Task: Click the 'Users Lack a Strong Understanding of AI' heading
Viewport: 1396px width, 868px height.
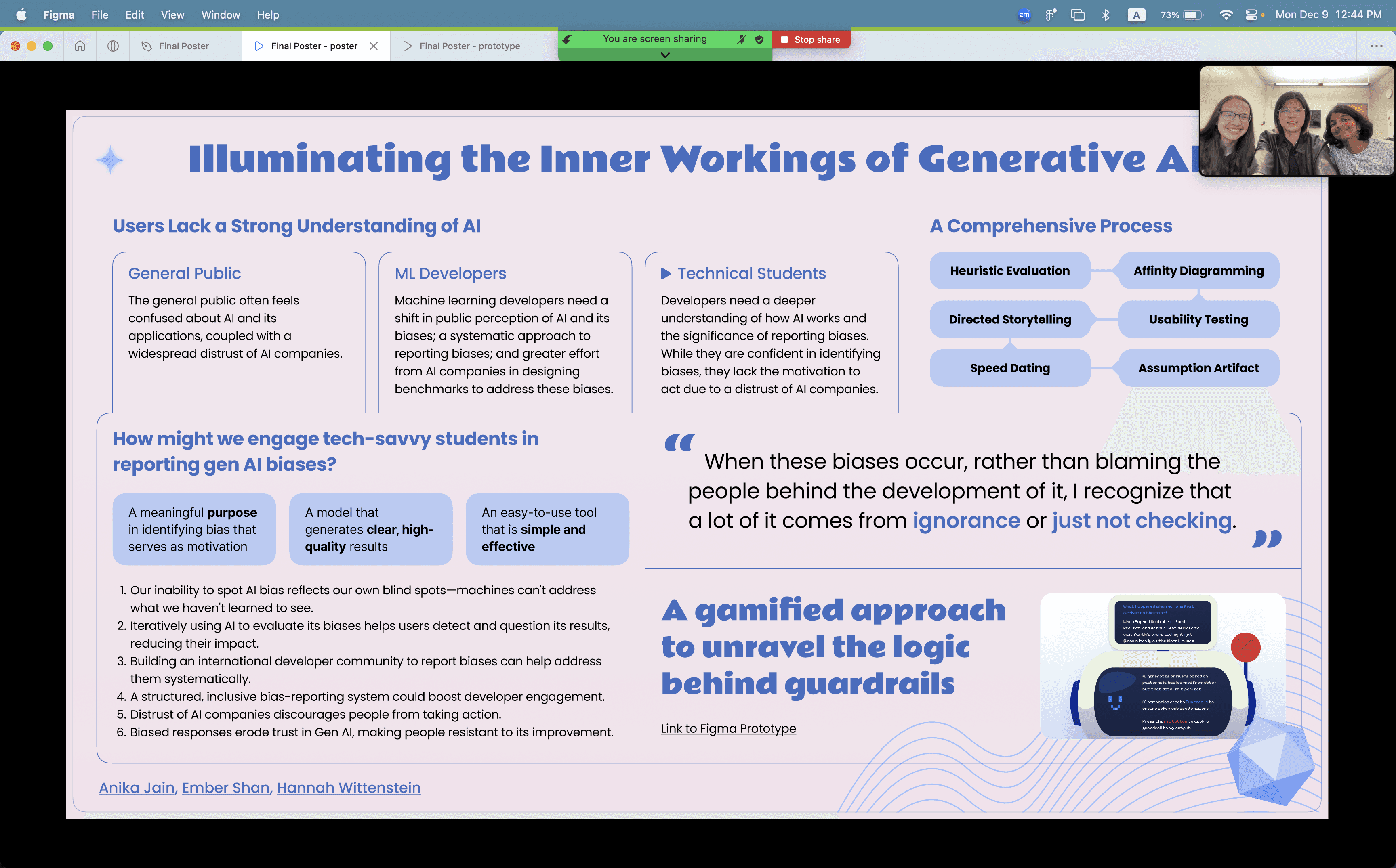Action: (x=297, y=226)
